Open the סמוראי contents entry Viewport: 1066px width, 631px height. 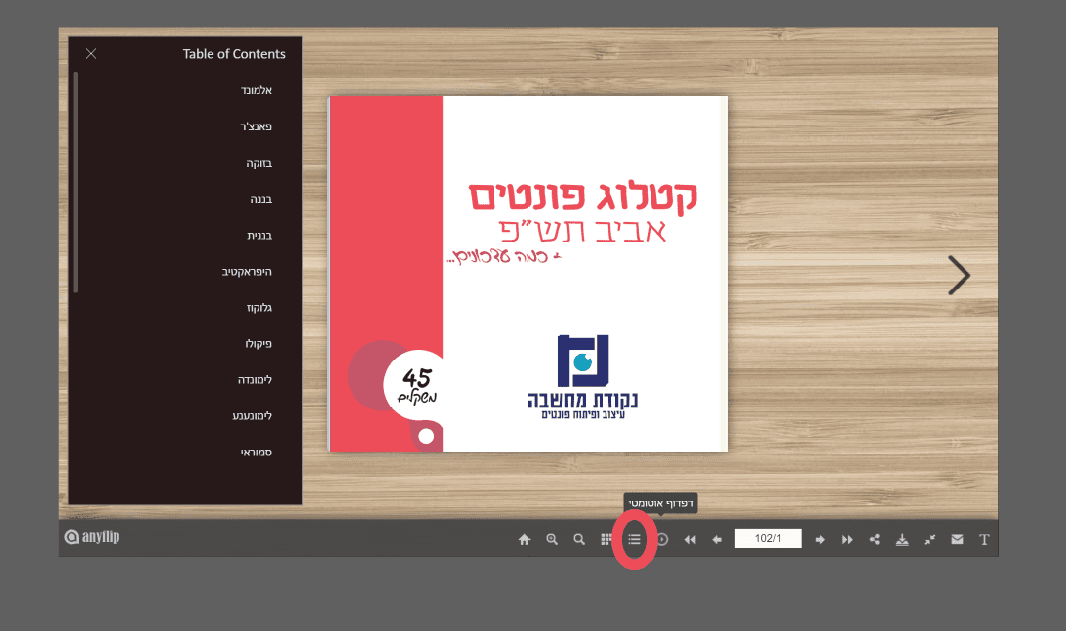[256, 452]
